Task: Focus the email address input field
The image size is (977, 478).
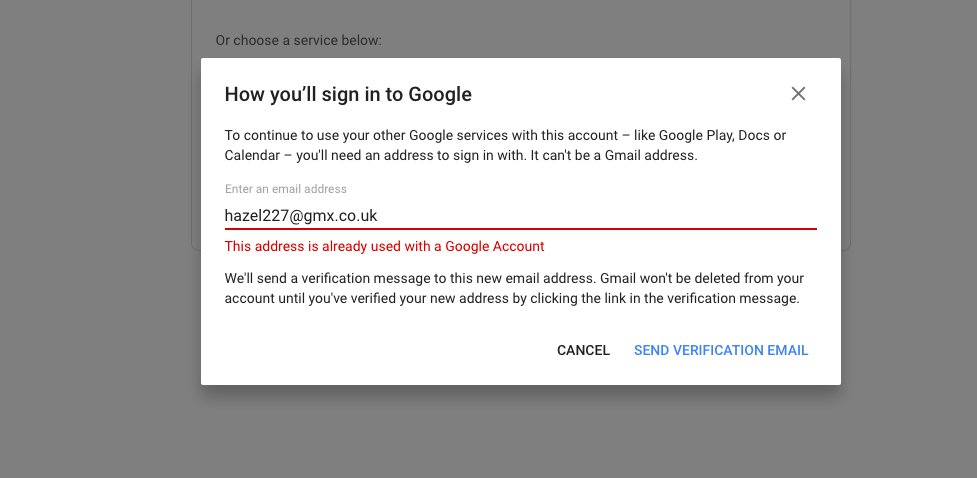Action: point(520,216)
